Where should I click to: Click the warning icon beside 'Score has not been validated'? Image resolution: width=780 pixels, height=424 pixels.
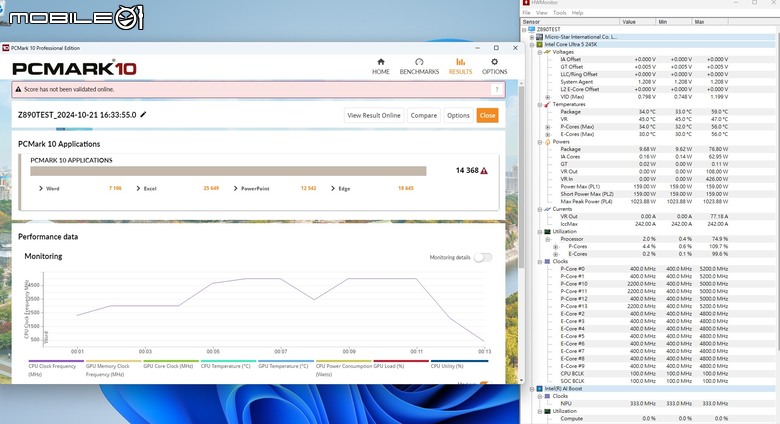[18, 90]
